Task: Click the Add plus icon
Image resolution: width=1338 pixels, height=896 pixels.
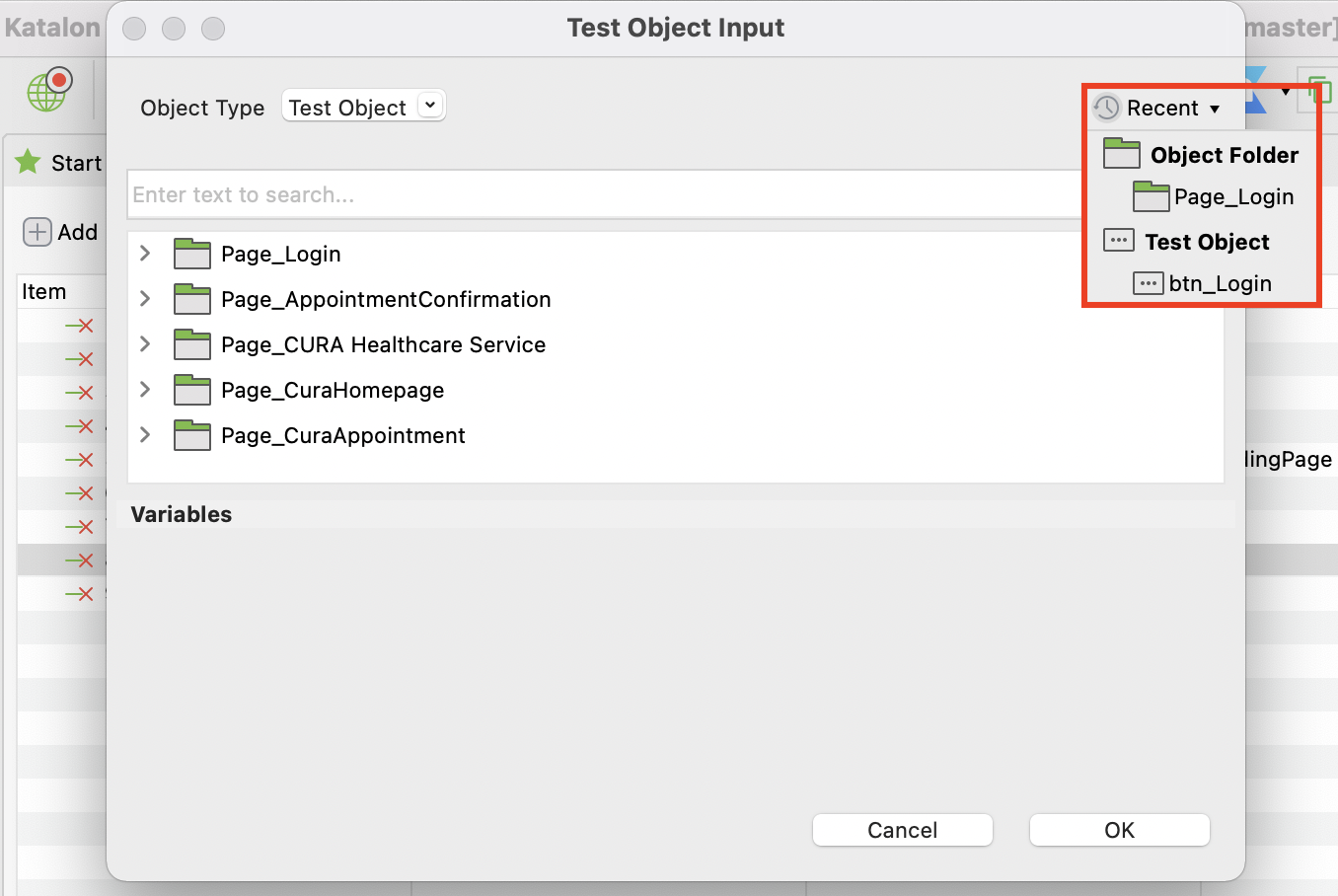Action: click(37, 232)
